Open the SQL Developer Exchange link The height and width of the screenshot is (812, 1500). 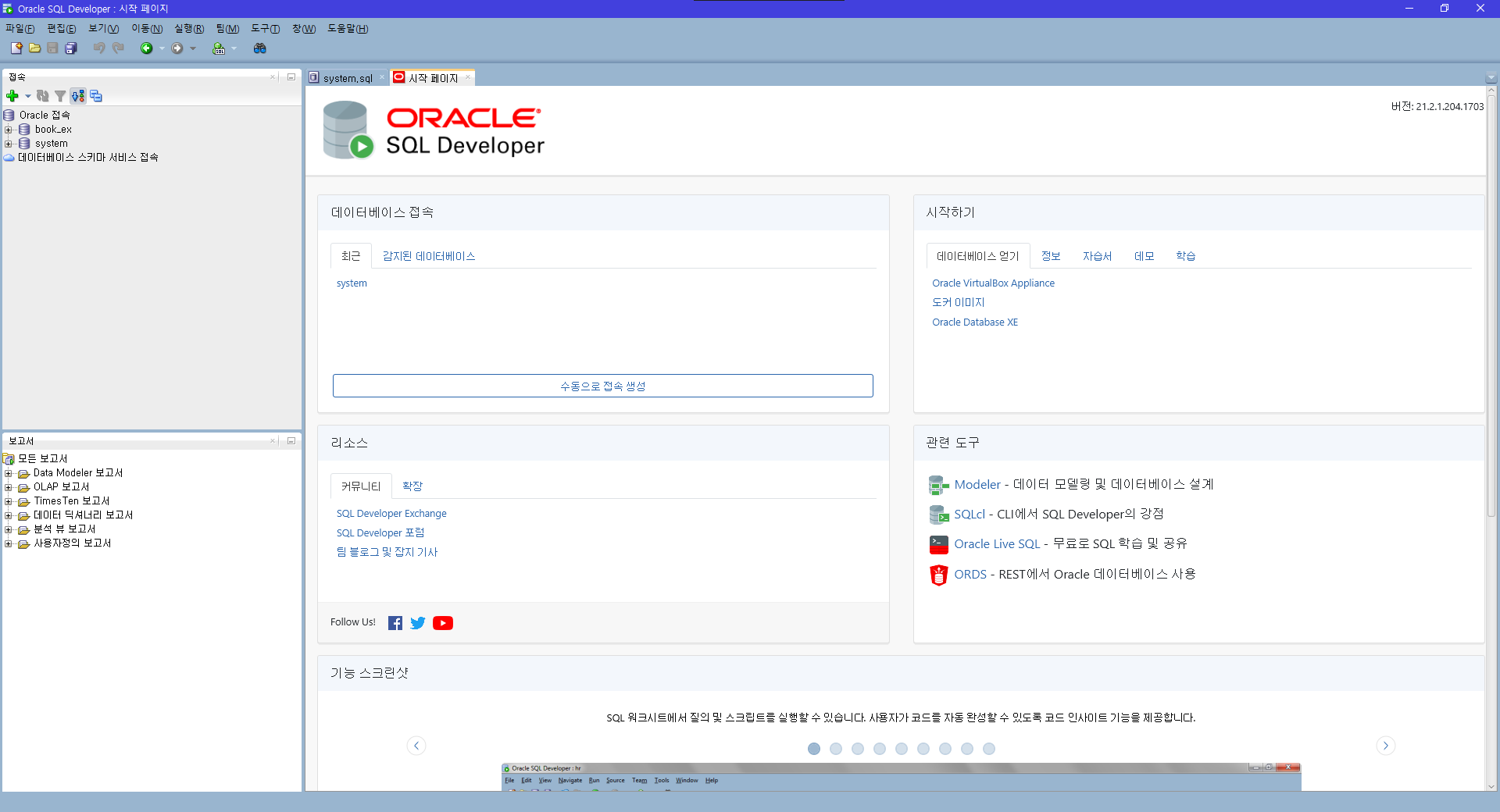(391, 514)
